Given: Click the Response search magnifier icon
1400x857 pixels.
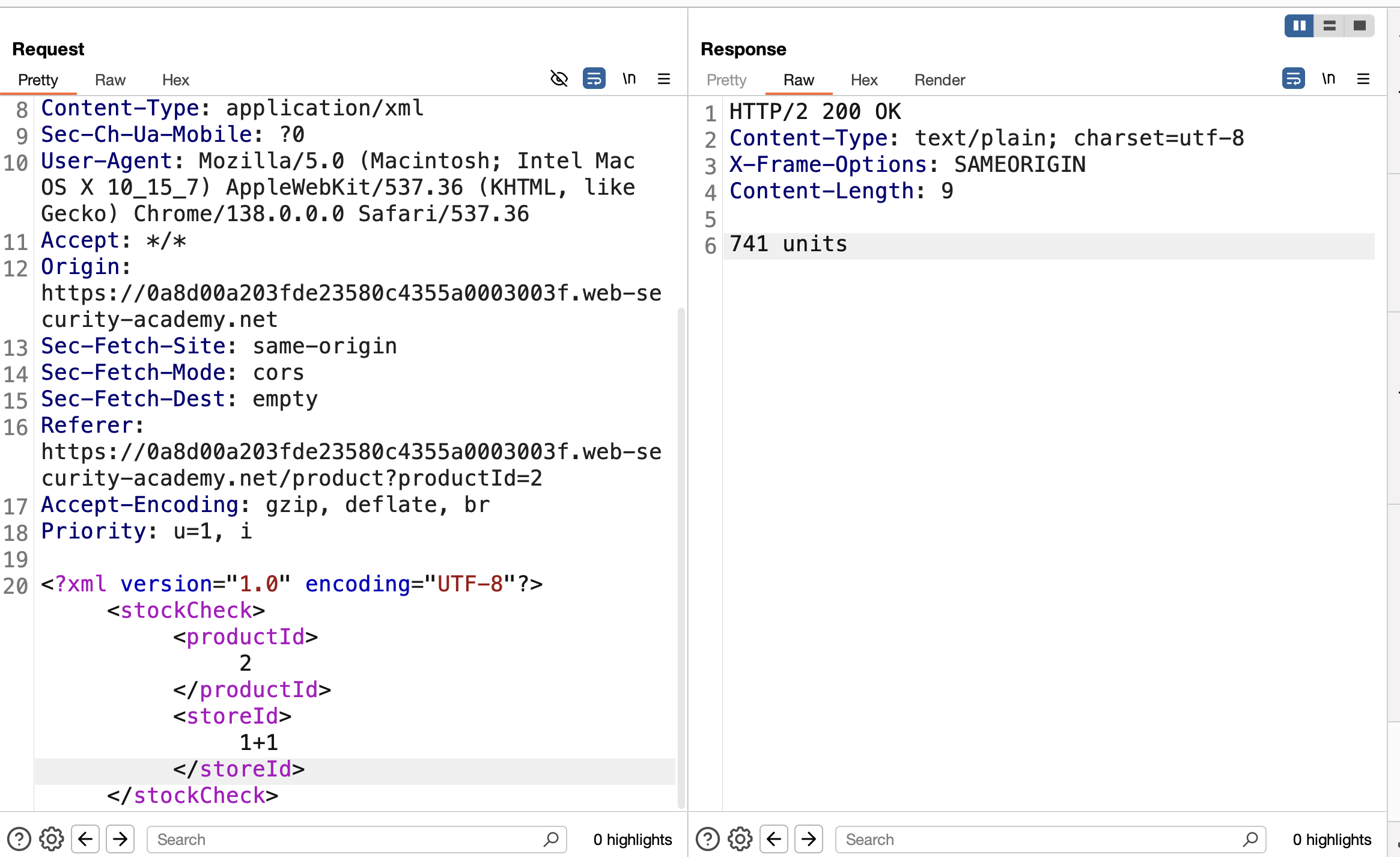Looking at the screenshot, I should click(x=1250, y=839).
